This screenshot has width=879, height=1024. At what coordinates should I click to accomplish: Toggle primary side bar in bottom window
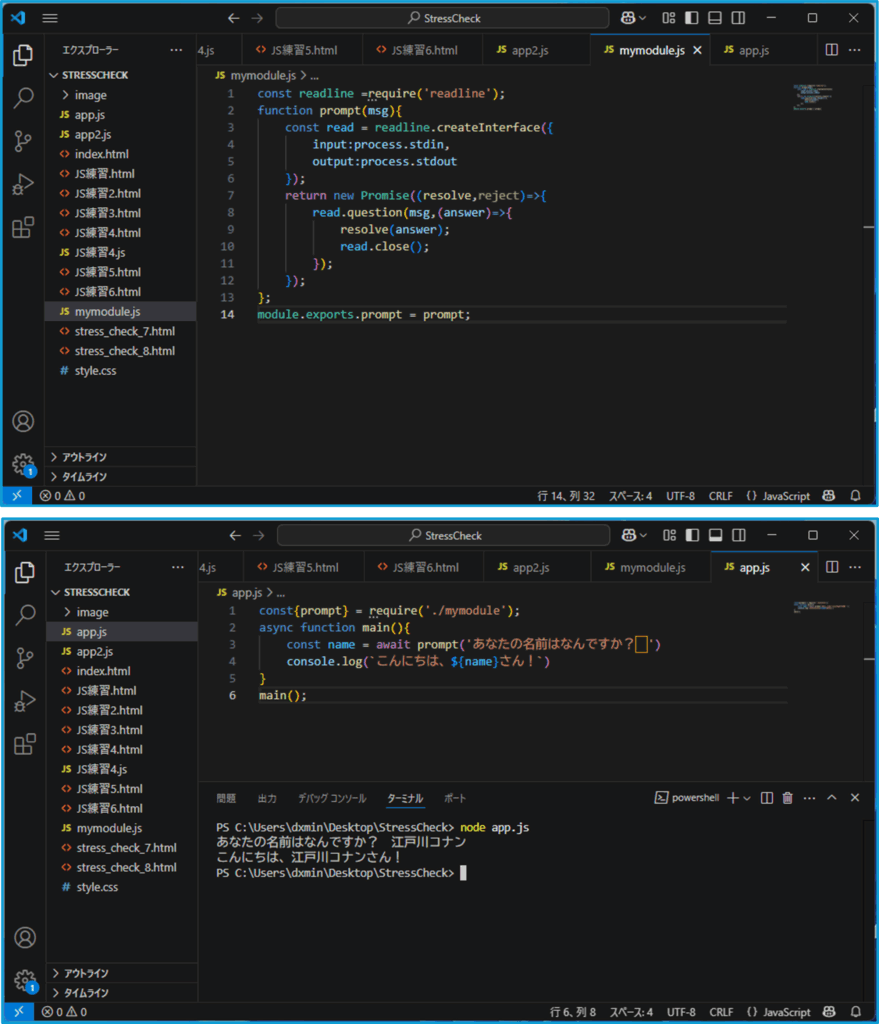tap(692, 536)
